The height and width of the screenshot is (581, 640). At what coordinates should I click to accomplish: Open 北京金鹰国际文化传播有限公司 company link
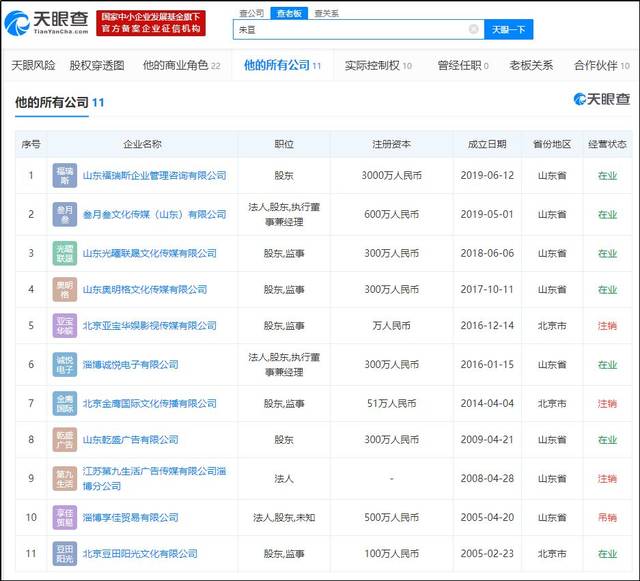point(149,403)
